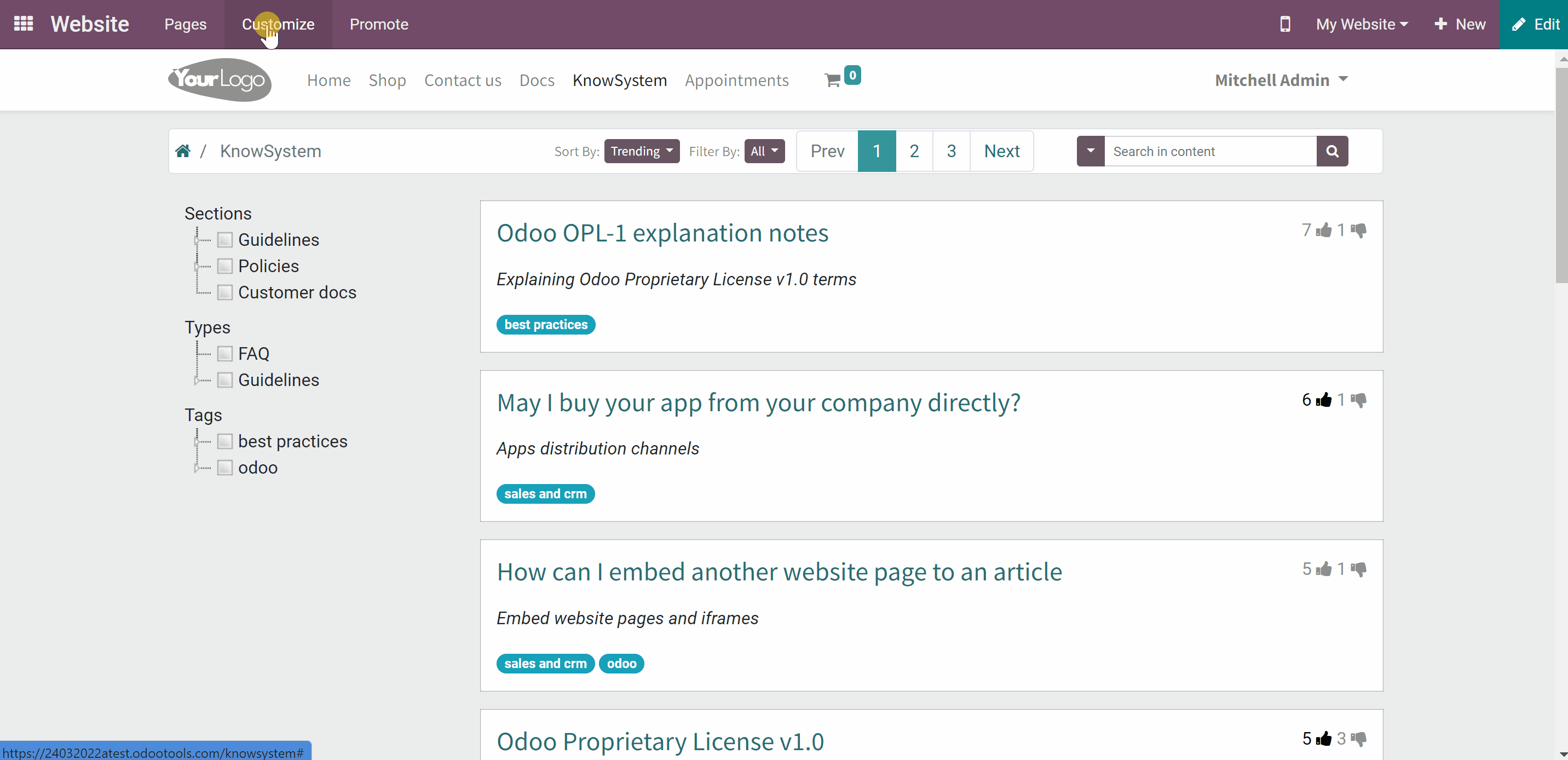Go to pagination page 1
Image resolution: width=1568 pixels, height=760 pixels.
click(877, 151)
